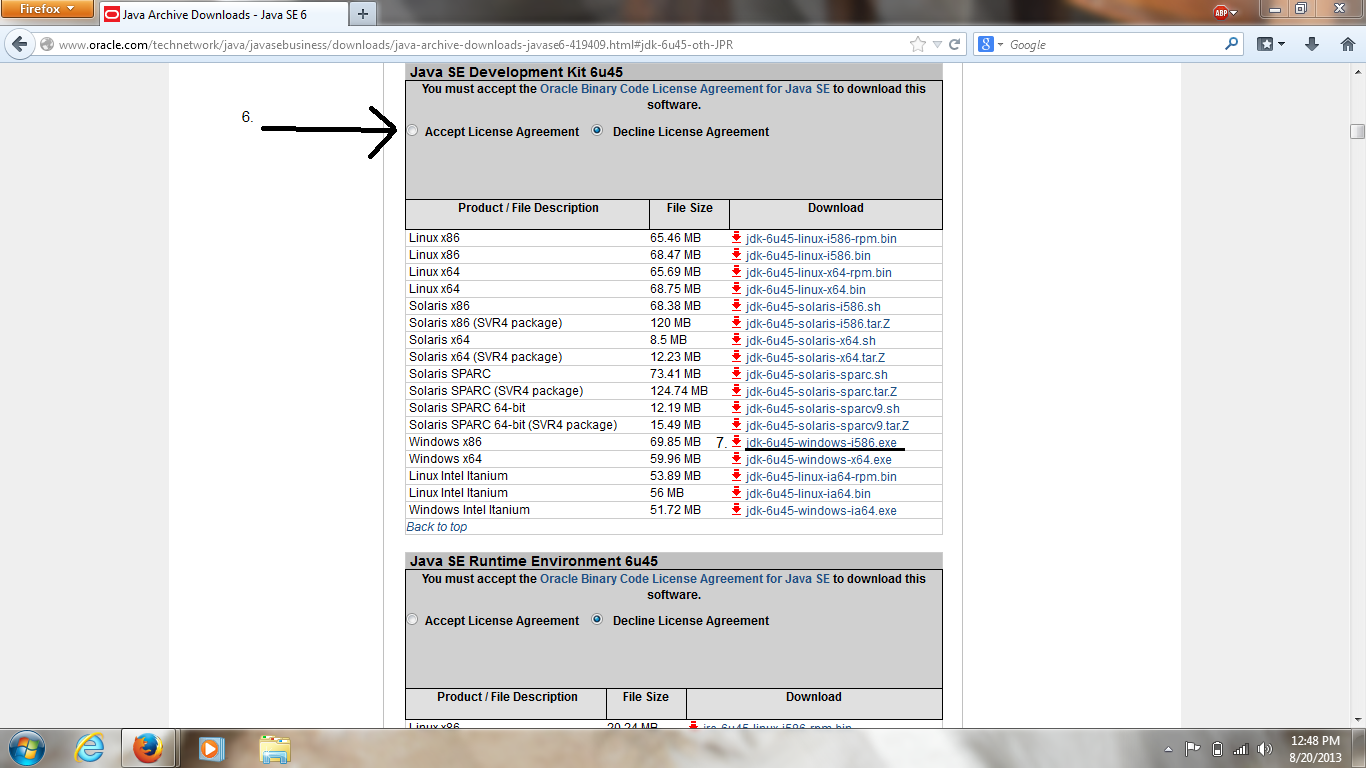Click the Windows x86 row description text
1366x768 pixels.
point(445,442)
